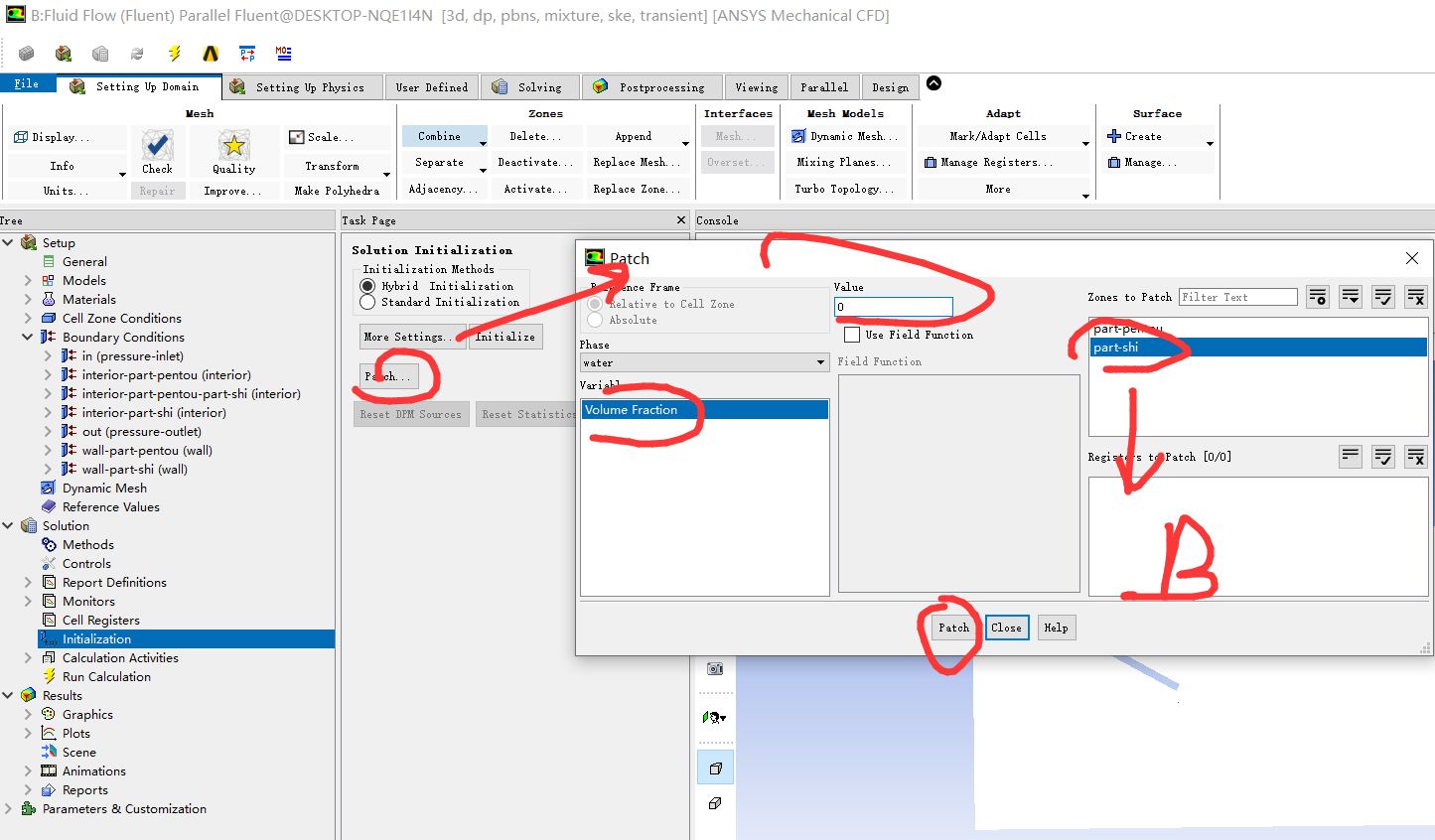Open the Phase dropdown showing water

[704, 362]
